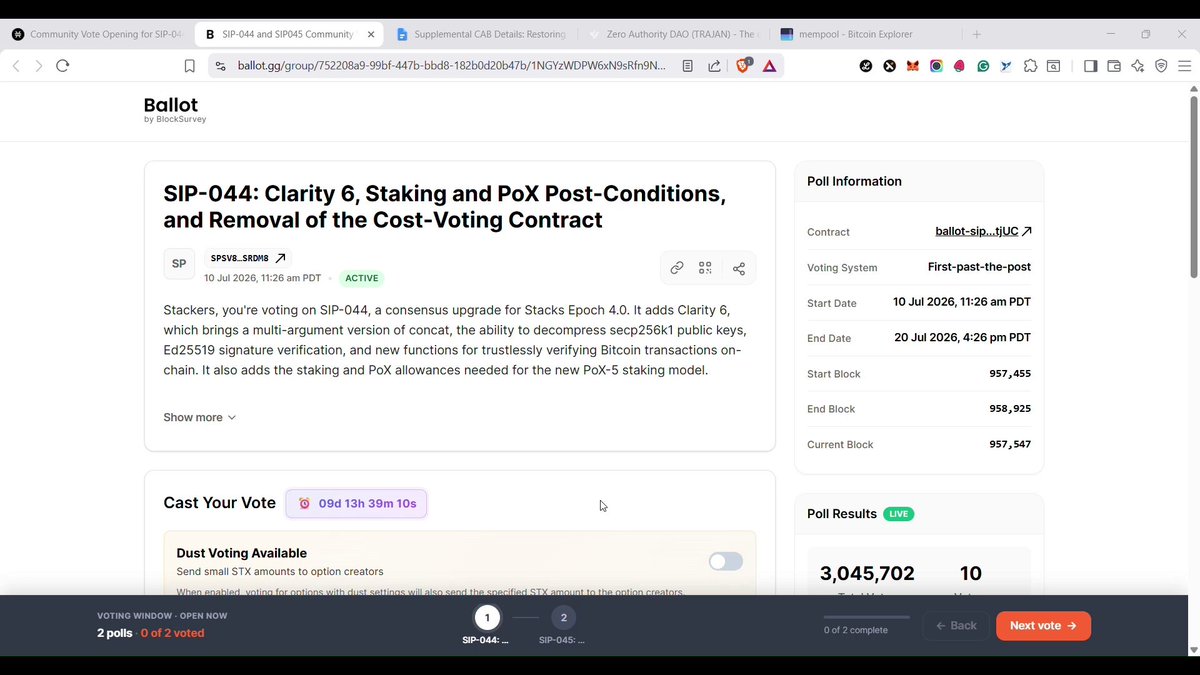
Task: Copy the poll link icon
Action: click(677, 268)
